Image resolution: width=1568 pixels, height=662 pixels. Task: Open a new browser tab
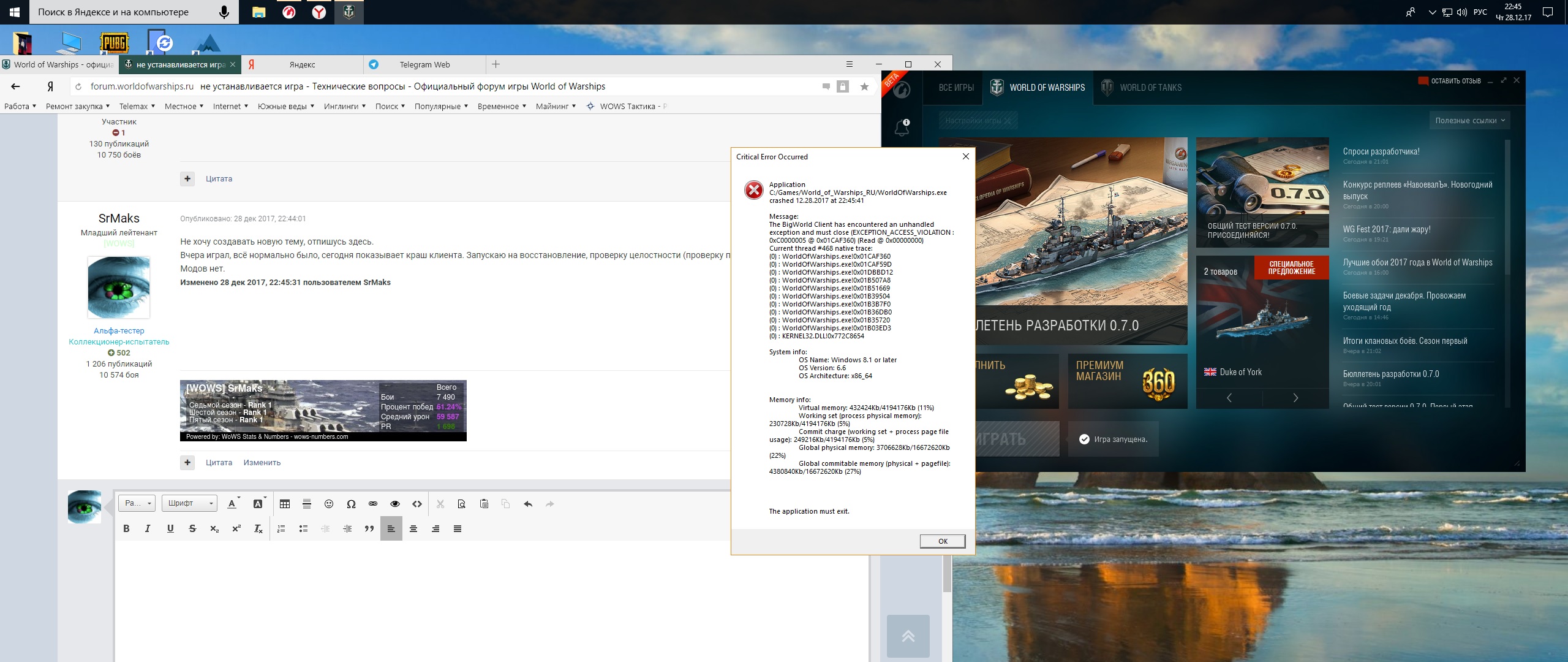click(496, 64)
